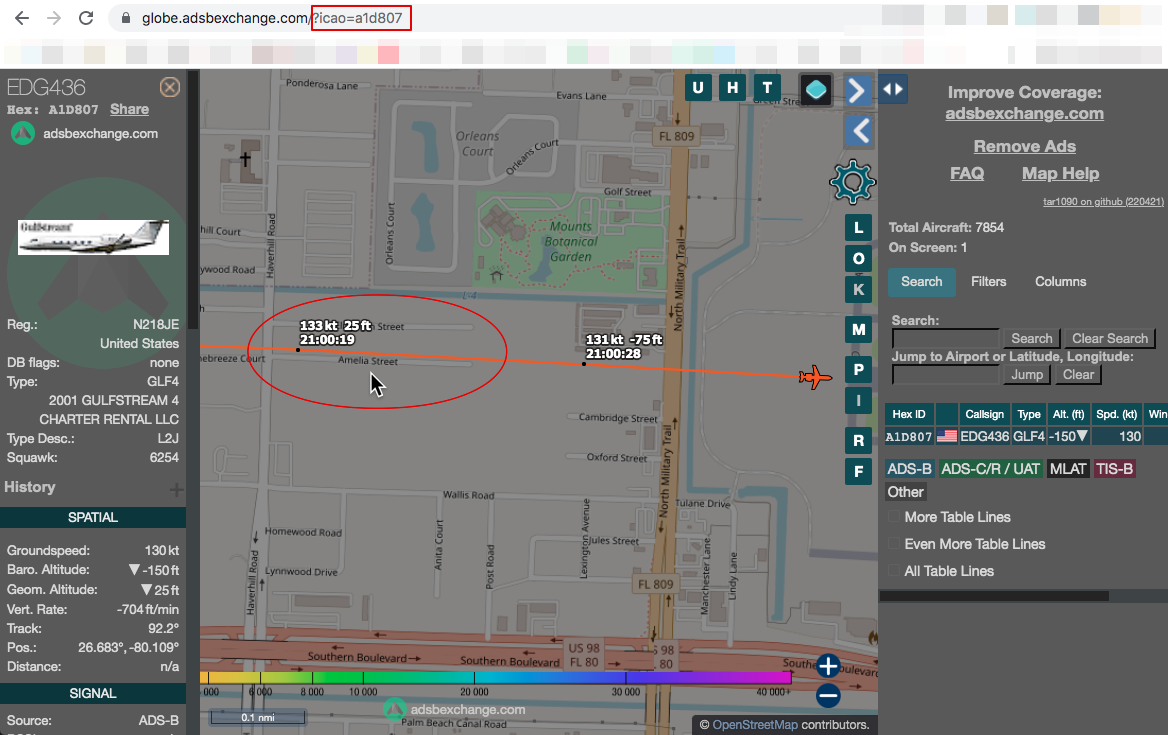Image resolution: width=1168 pixels, height=735 pixels.
Task: Click the orange aircraft icon on map
Action: [x=816, y=378]
